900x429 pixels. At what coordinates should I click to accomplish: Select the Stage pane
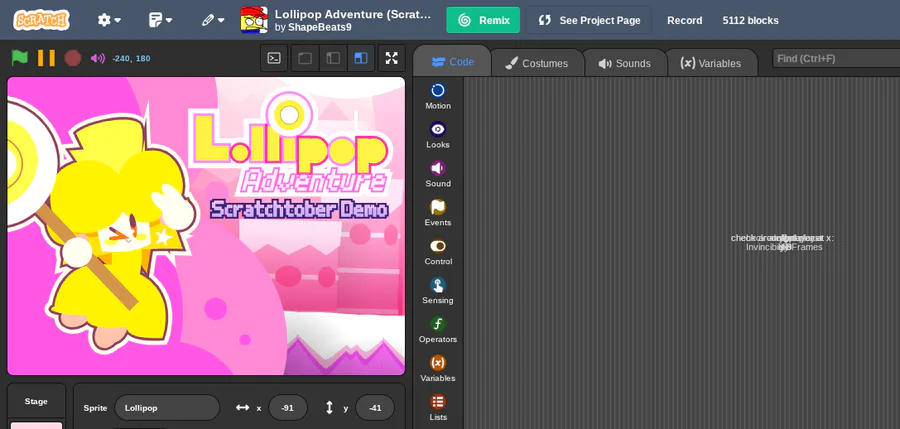coord(36,406)
